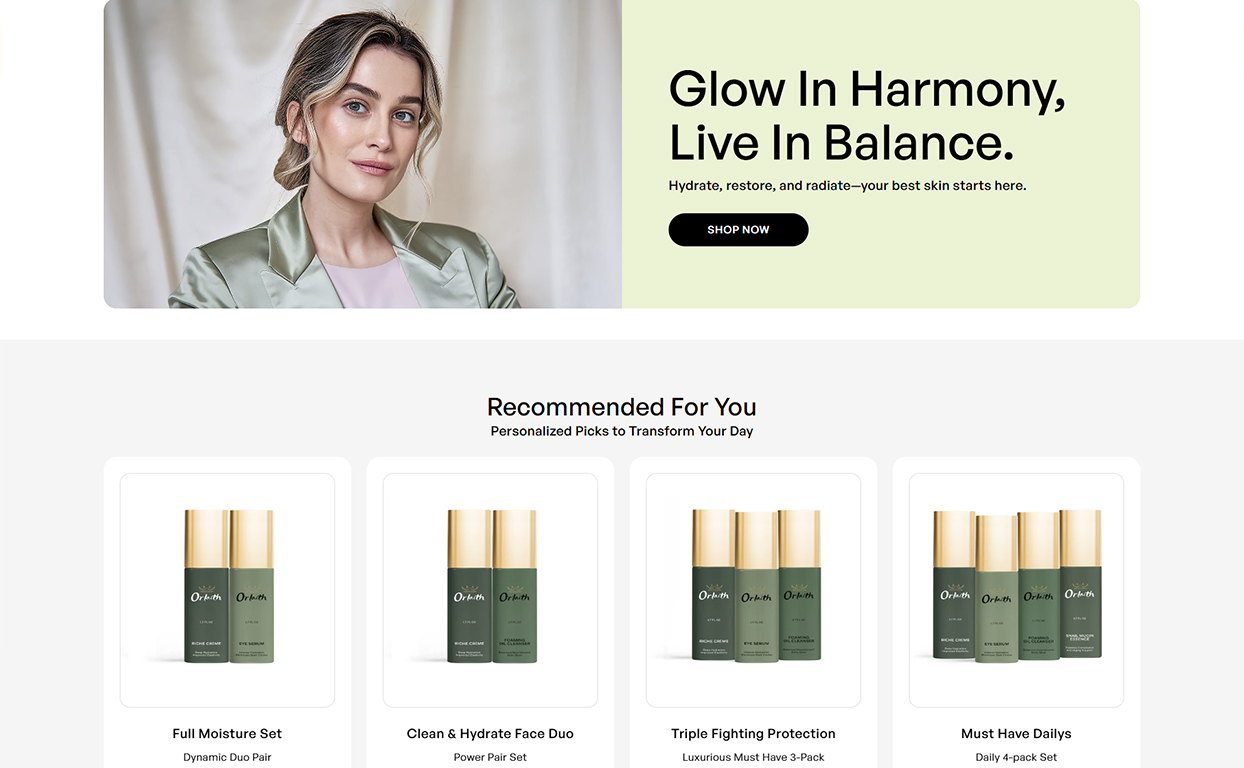Select the Personalized Picks to Transform subheading
The height and width of the screenshot is (768, 1244).
(x=621, y=431)
